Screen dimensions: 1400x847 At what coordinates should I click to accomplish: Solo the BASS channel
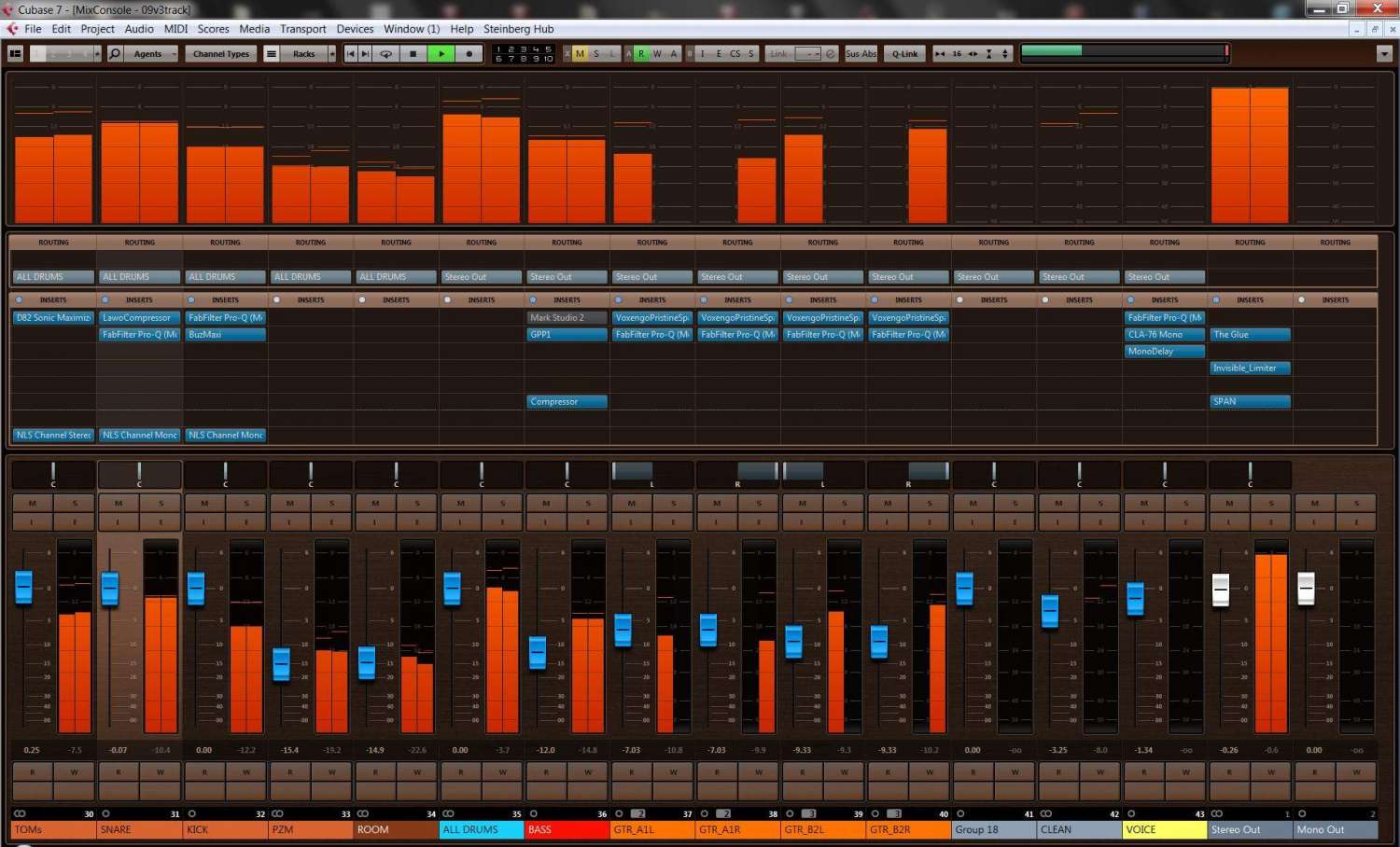(588, 503)
